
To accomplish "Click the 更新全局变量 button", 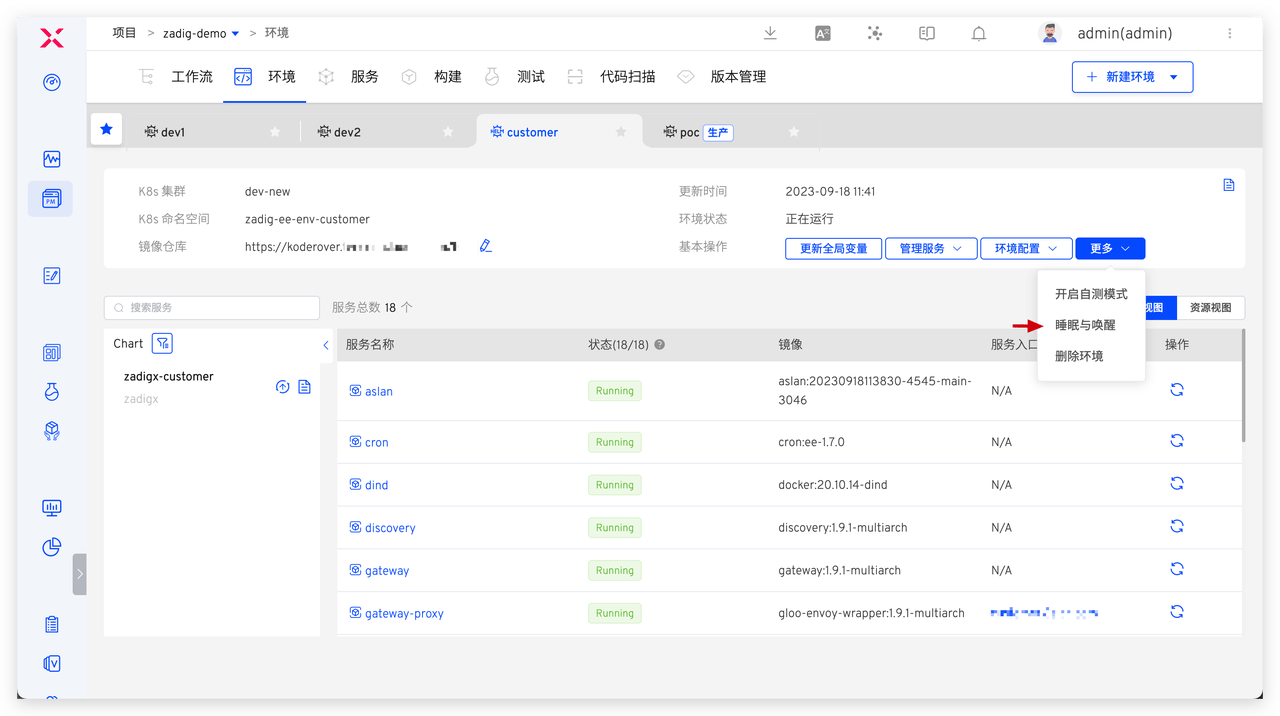I will tap(833, 249).
